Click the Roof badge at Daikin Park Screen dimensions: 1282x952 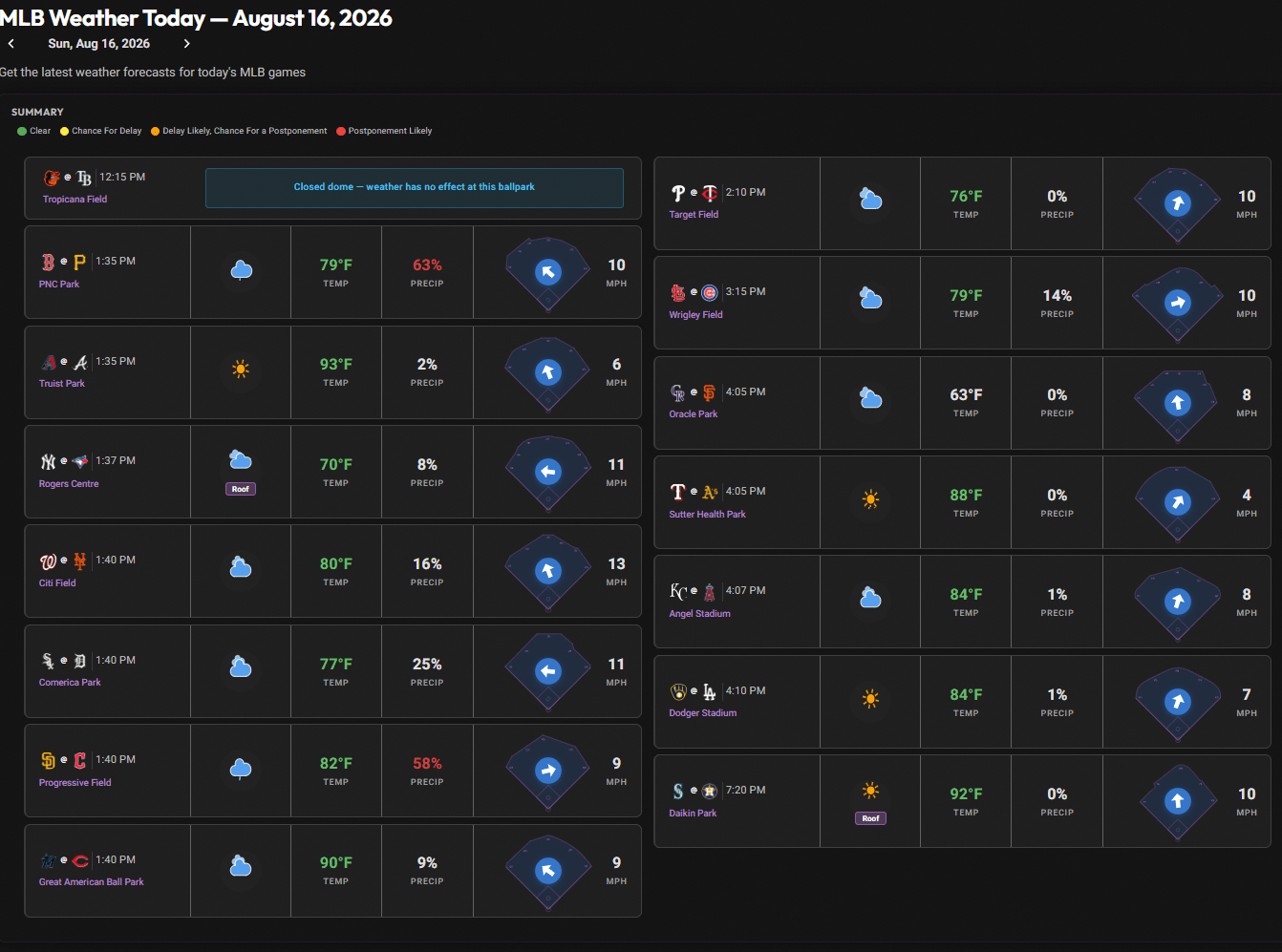(870, 818)
